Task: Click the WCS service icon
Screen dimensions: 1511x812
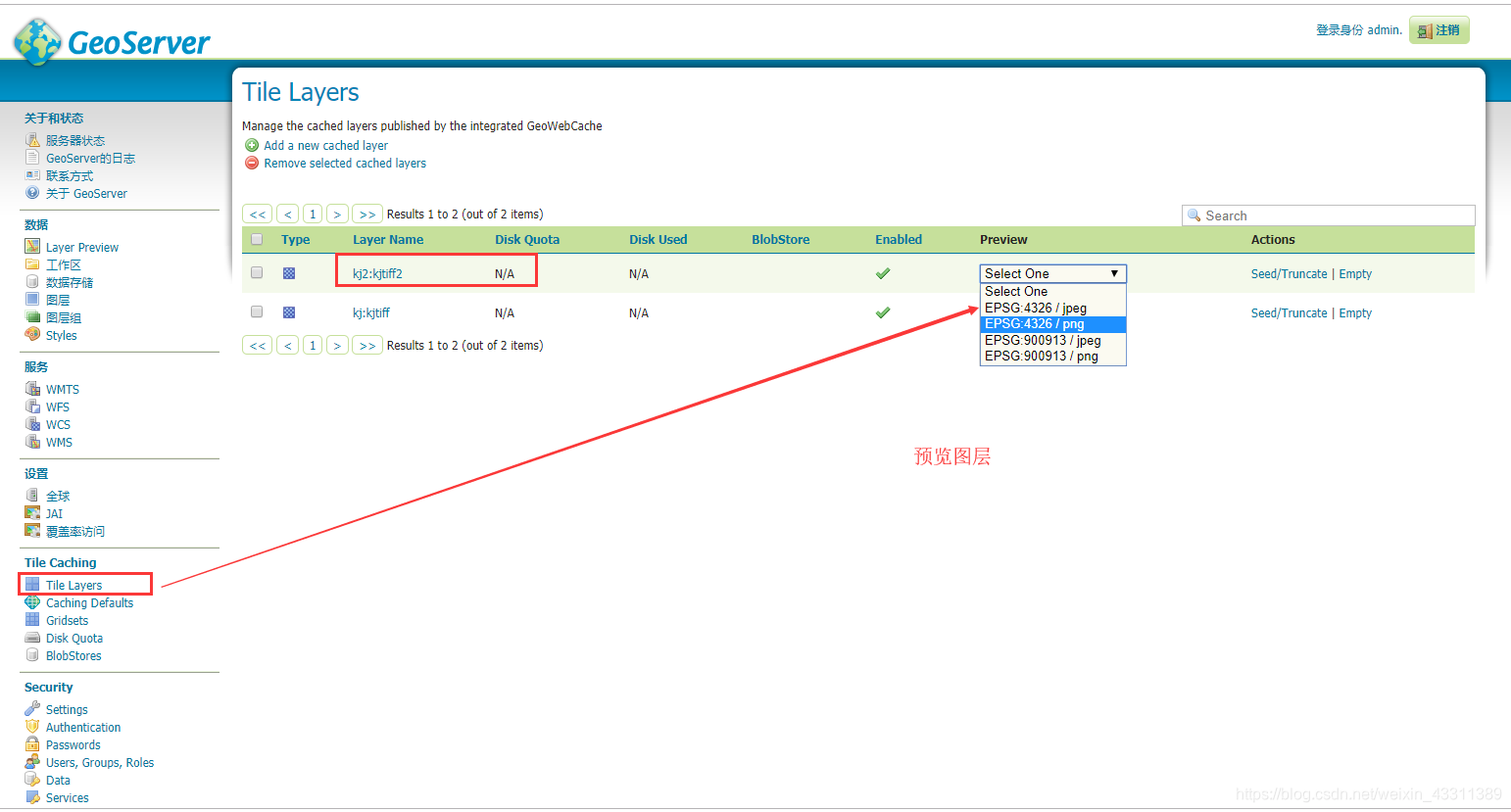Action: click(x=32, y=424)
